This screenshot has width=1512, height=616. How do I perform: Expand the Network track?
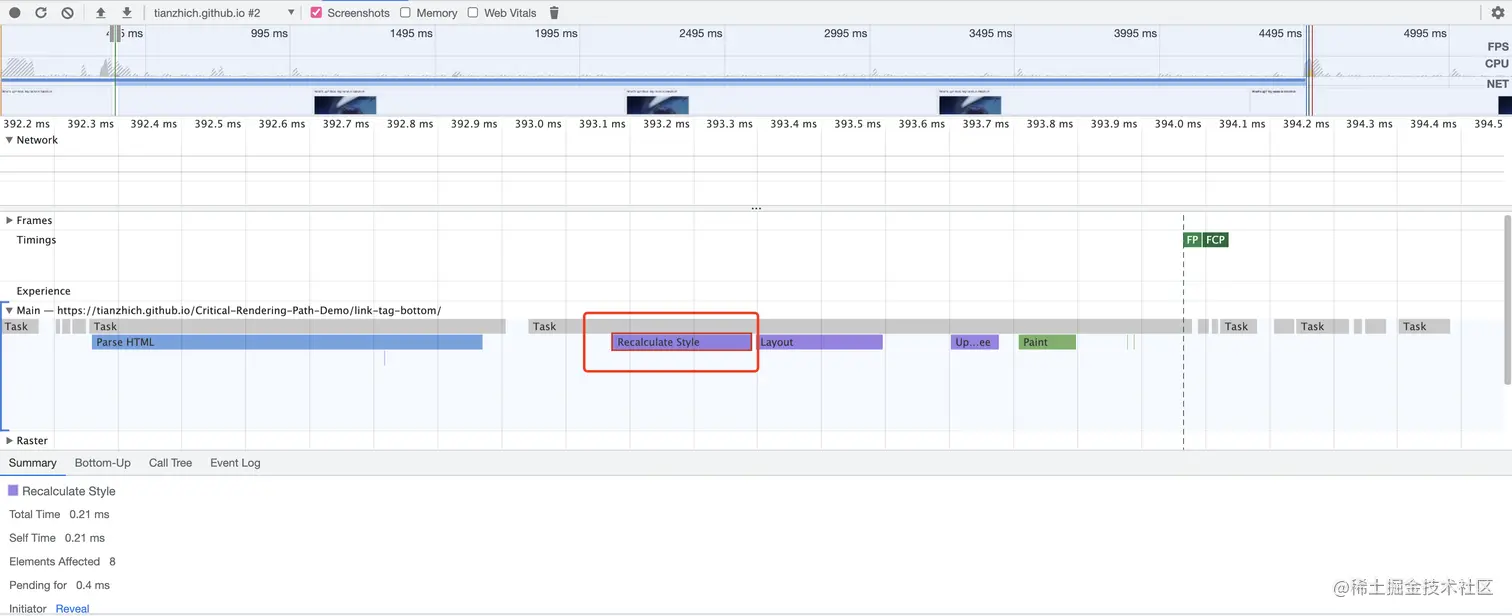pos(10,140)
